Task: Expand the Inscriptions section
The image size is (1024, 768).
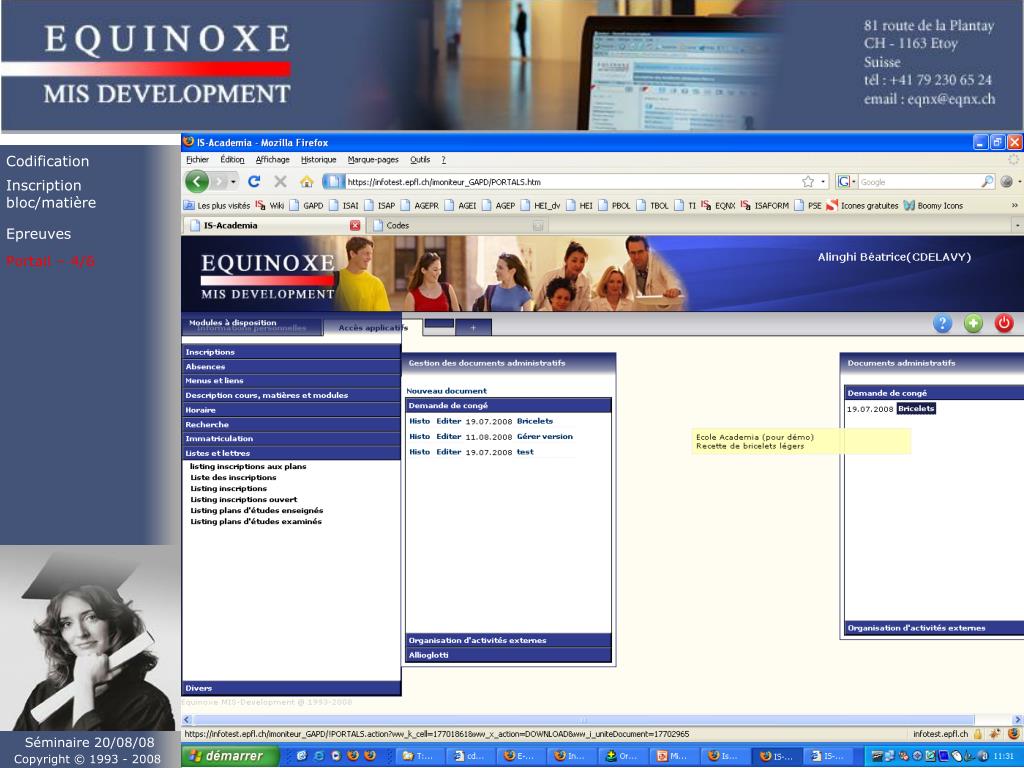Action: click(291, 352)
